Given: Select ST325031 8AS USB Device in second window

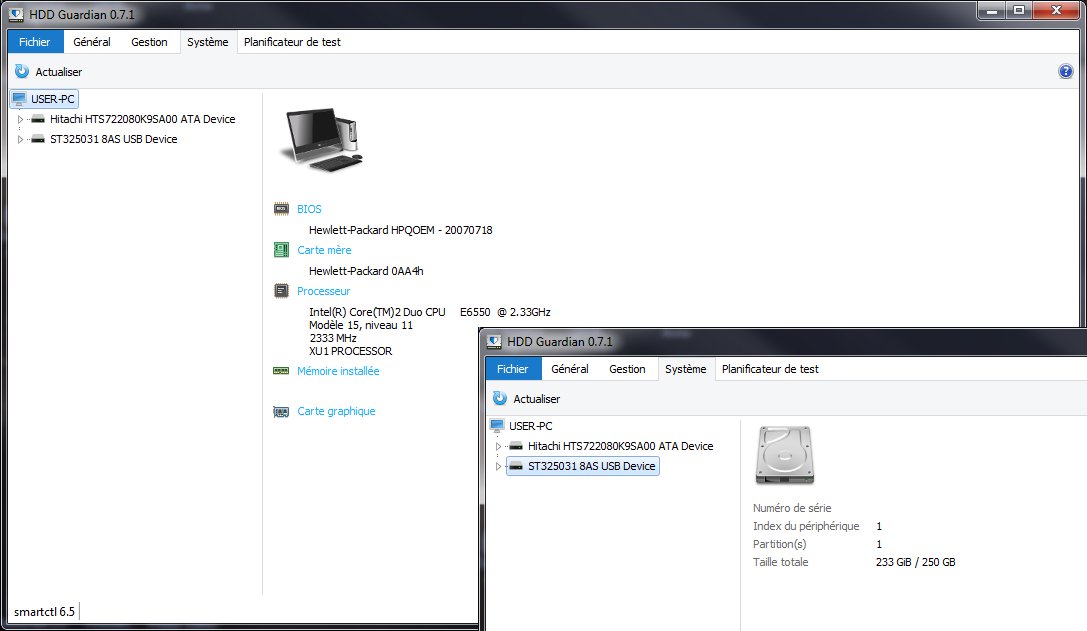Looking at the screenshot, I should [x=591, y=467].
